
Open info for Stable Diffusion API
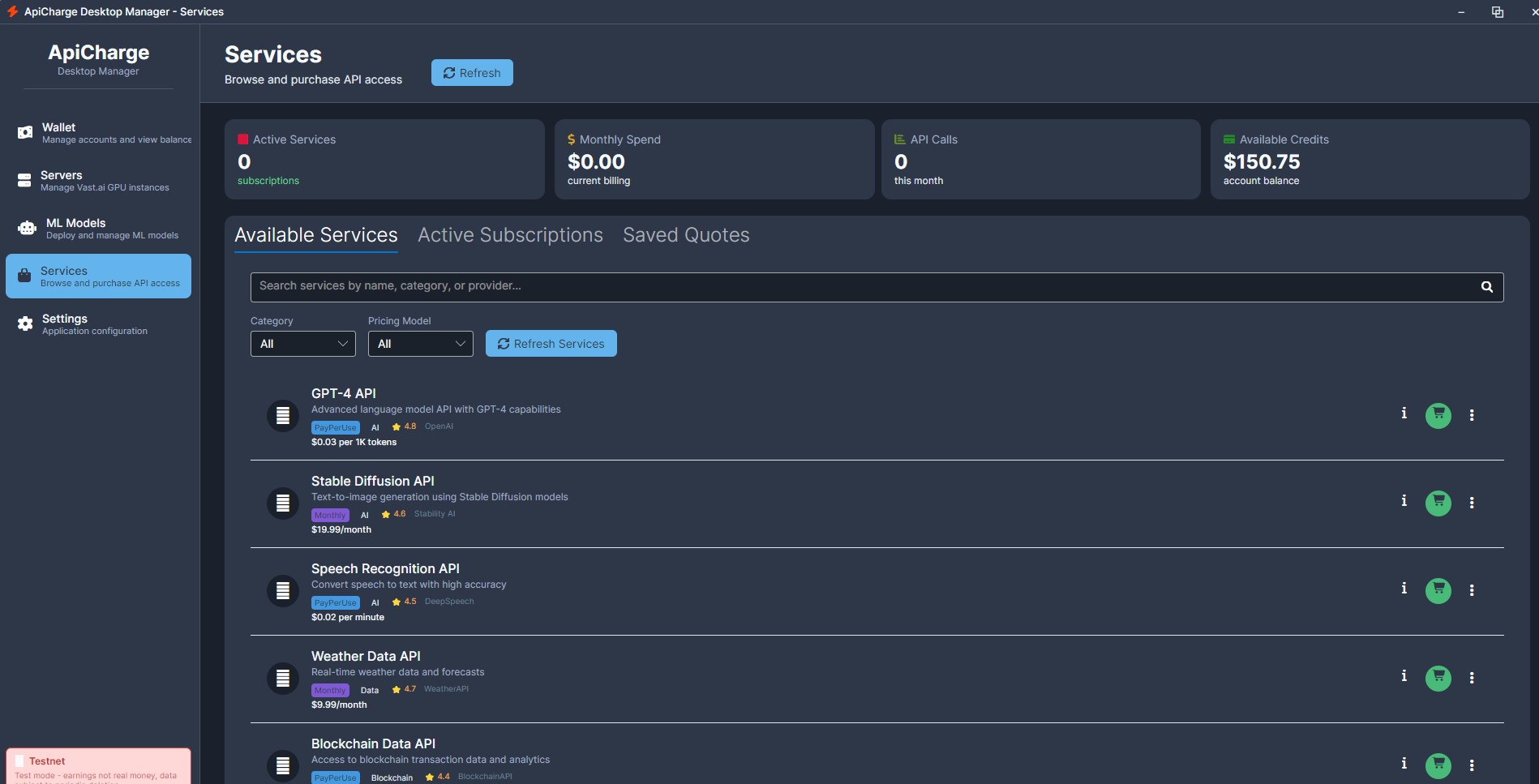click(x=1404, y=501)
